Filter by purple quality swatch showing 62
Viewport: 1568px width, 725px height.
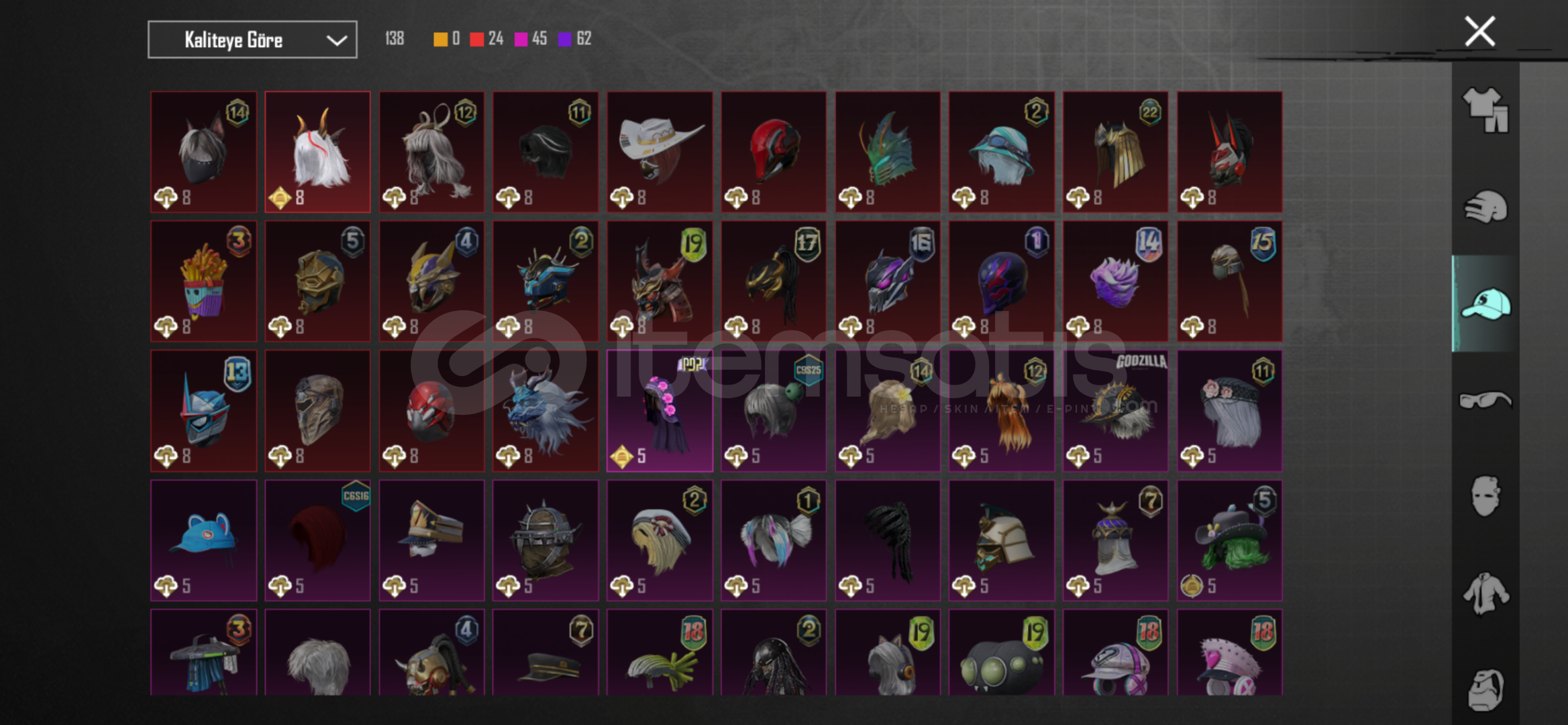[565, 39]
